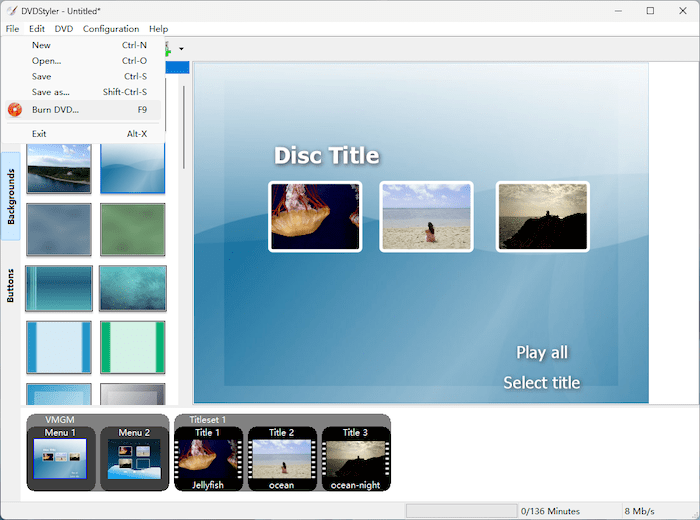
Task: Choose Save as... from File menu
Action: pos(50,92)
